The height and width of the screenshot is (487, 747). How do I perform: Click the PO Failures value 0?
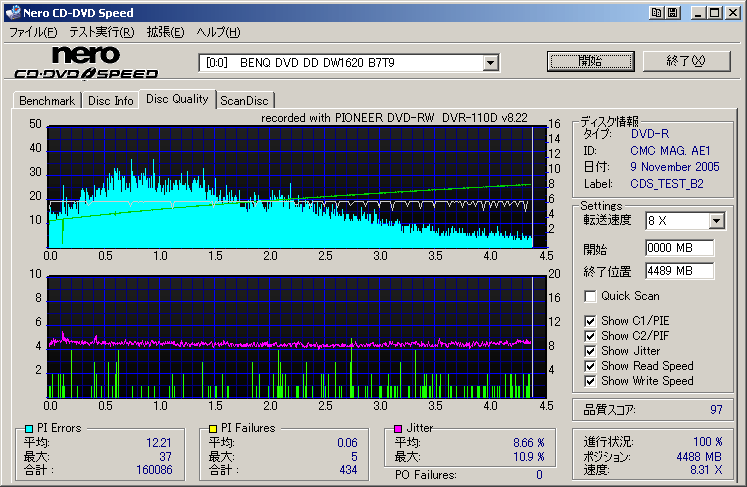(x=539, y=475)
